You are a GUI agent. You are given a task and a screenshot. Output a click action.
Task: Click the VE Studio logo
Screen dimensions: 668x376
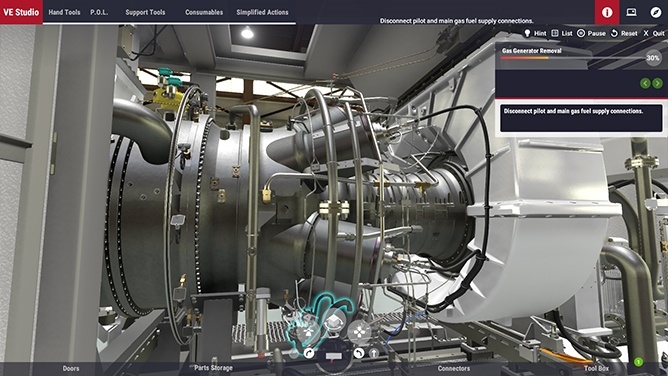(21, 12)
